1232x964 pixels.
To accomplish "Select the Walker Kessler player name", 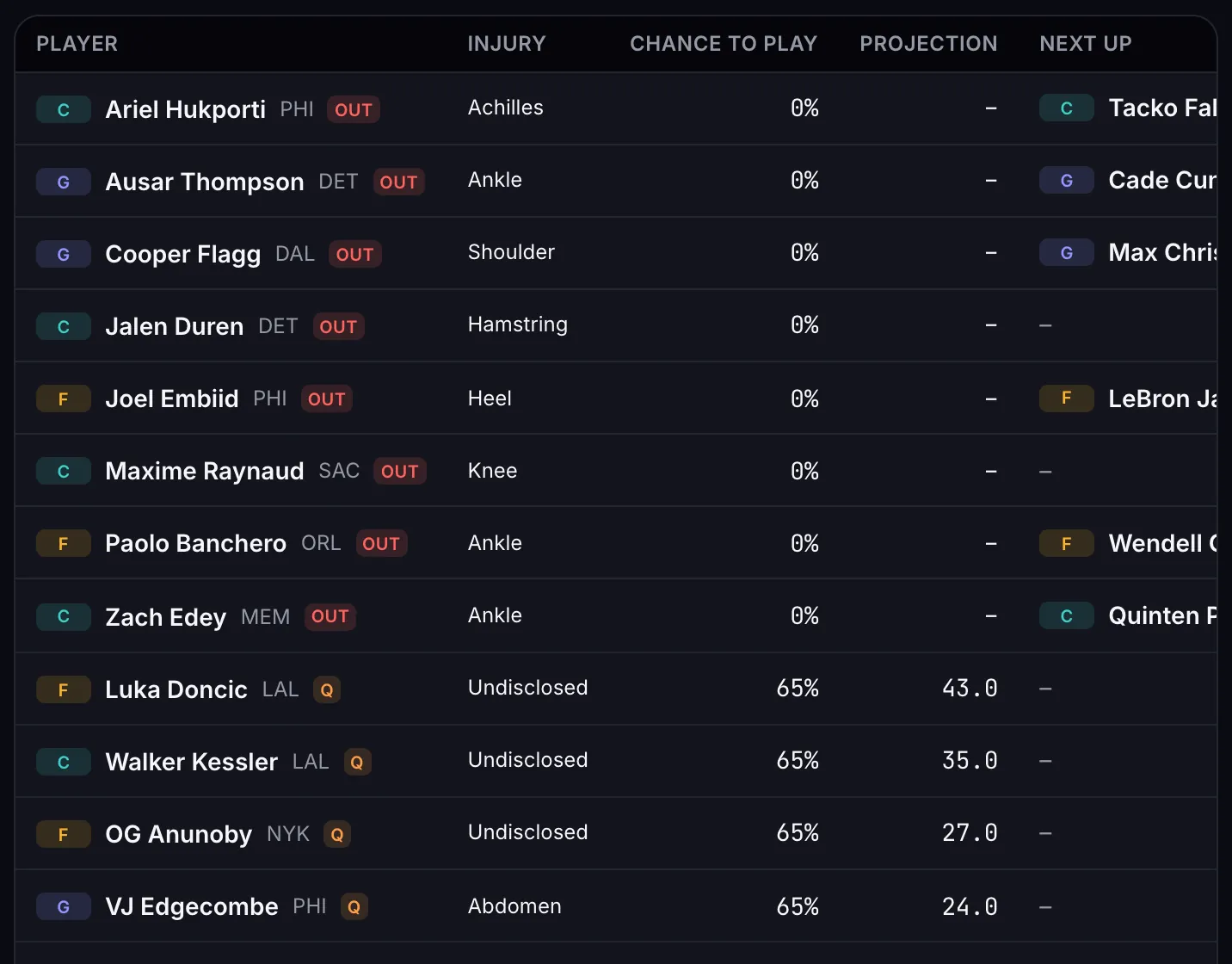I will 191,763.
